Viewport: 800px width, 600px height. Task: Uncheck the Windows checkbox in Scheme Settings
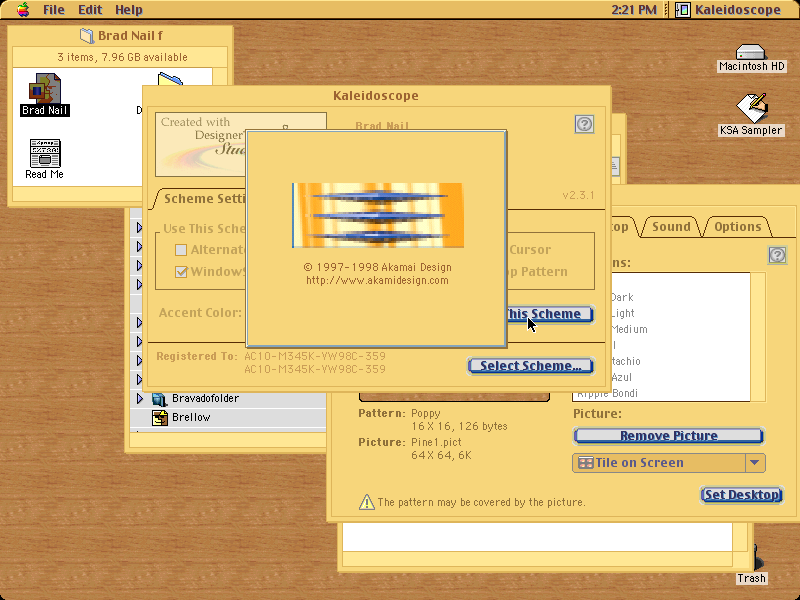tap(181, 271)
